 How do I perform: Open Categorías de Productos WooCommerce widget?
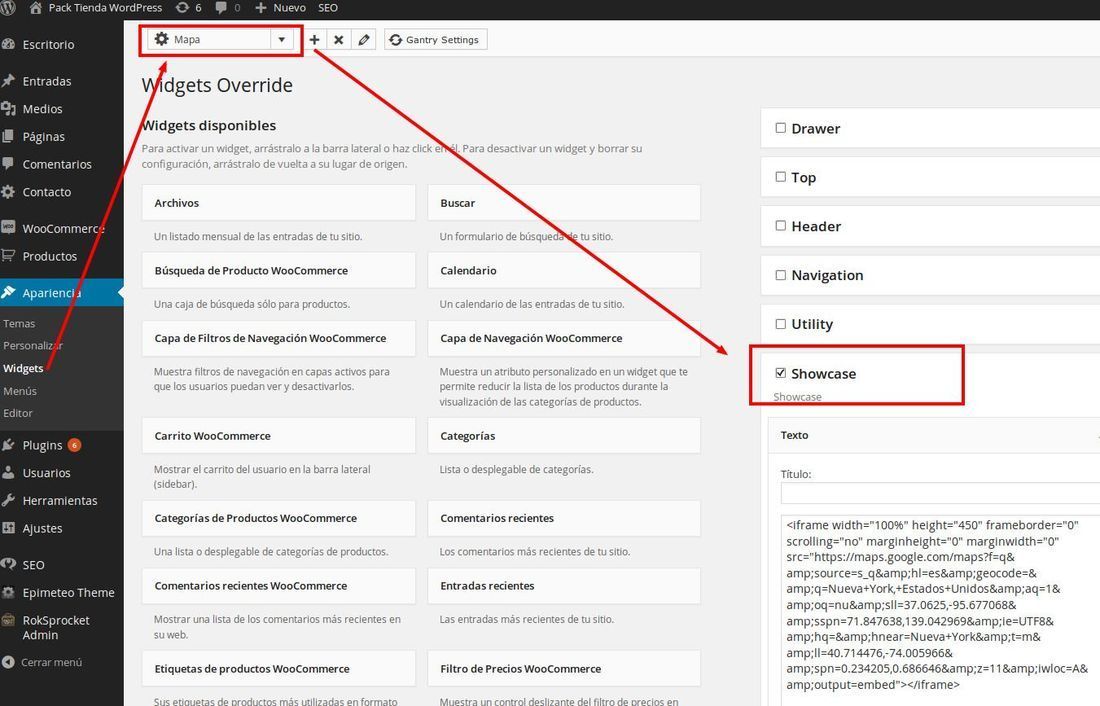coord(279,518)
